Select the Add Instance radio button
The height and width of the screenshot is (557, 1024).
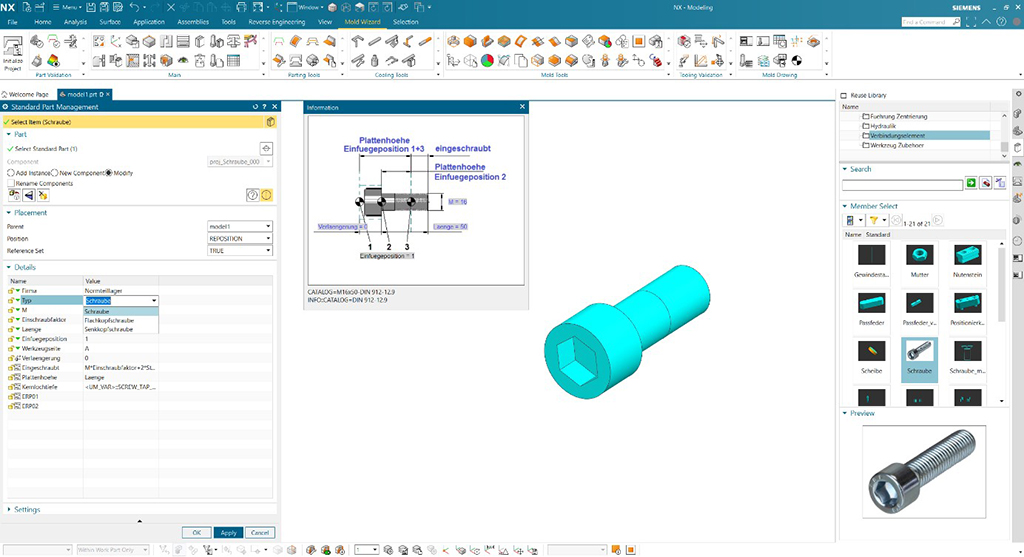pos(10,173)
